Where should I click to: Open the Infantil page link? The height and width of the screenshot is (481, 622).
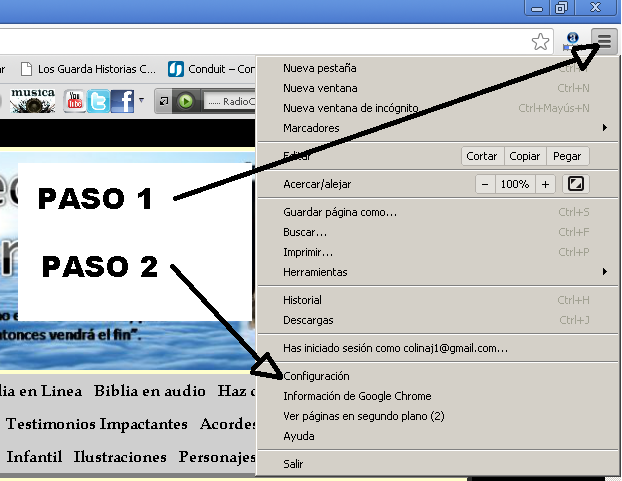34,457
